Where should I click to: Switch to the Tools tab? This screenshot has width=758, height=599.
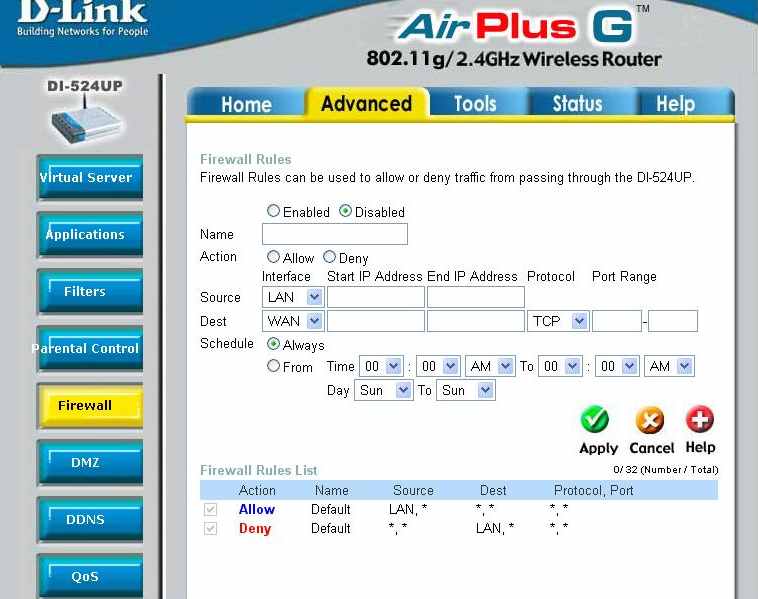[x=475, y=104]
